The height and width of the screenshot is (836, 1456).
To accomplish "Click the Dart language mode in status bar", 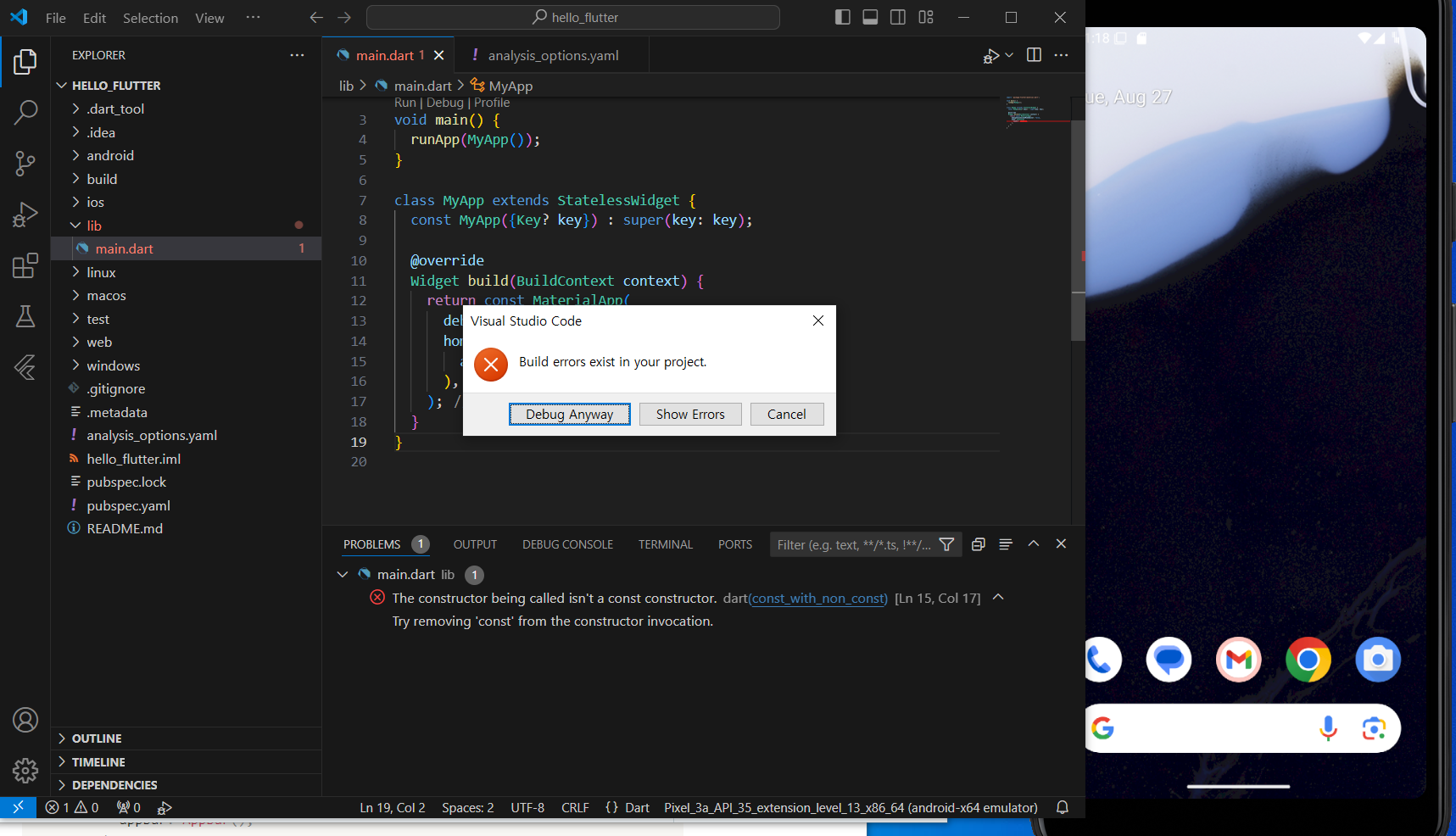I will 637,807.
